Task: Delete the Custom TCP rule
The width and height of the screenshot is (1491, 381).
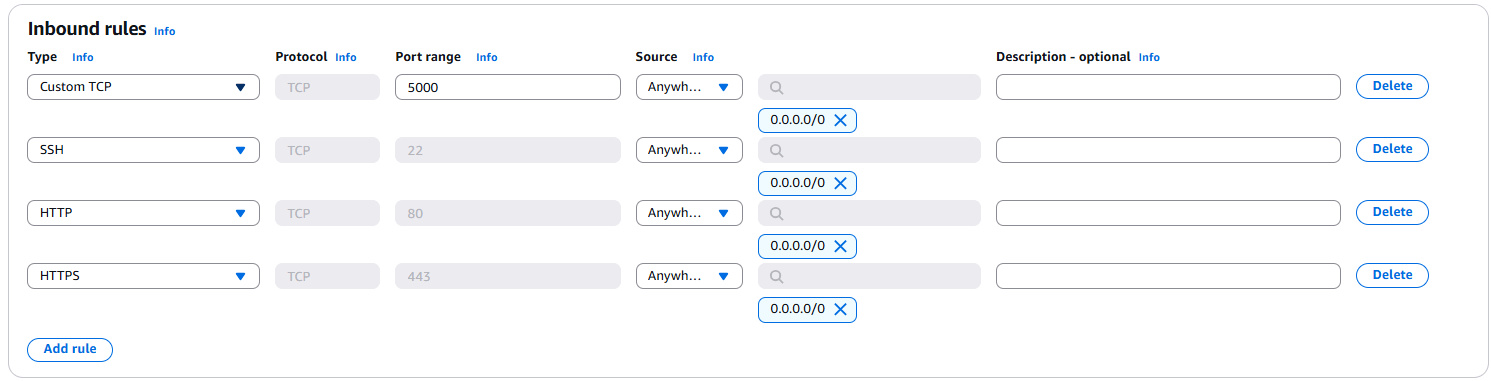Action: pyautogui.click(x=1392, y=86)
